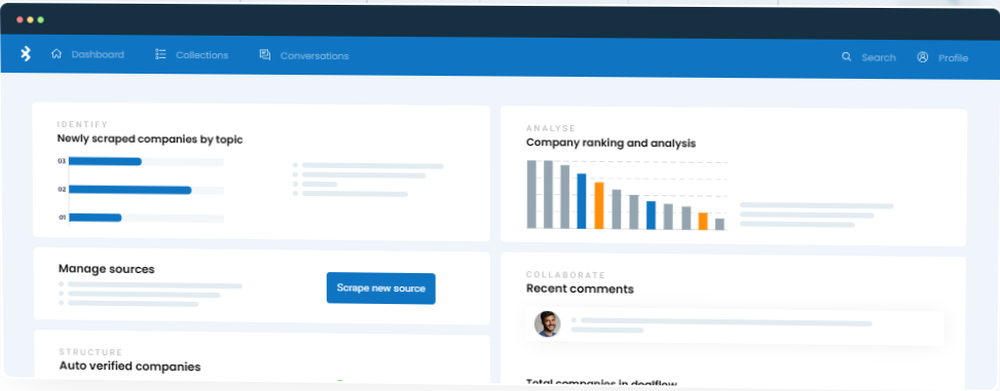Click the red close window dot

[20, 20]
